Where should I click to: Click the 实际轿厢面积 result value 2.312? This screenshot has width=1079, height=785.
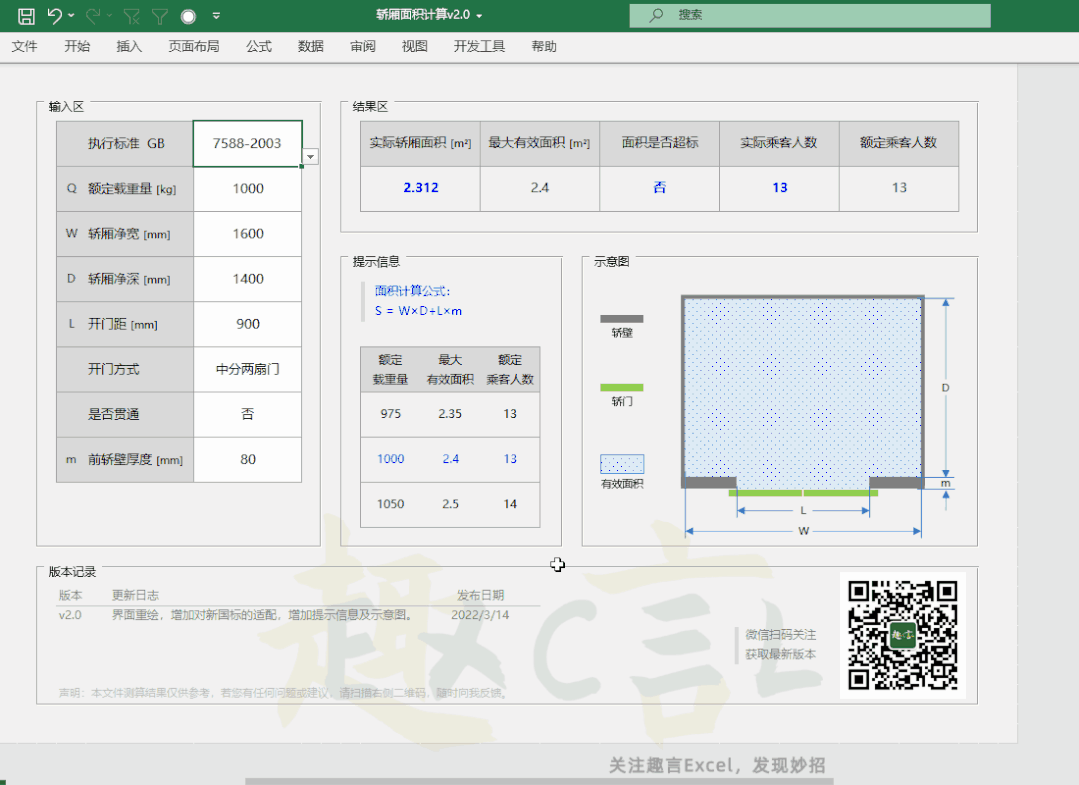[x=420, y=188]
